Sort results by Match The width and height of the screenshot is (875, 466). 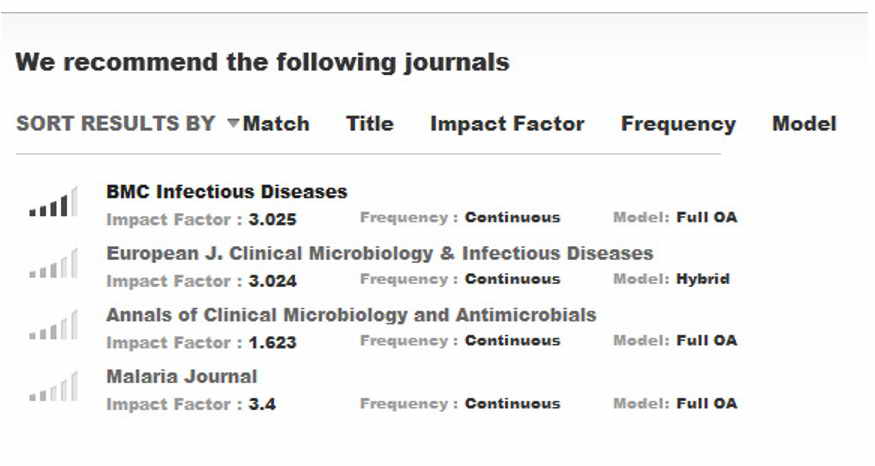pos(276,123)
